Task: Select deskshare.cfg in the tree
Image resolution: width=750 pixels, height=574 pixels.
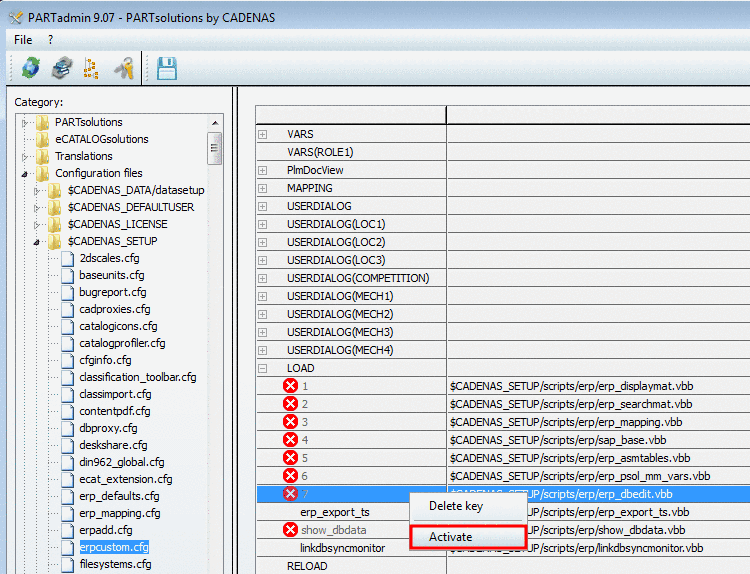Action: [x=113, y=445]
